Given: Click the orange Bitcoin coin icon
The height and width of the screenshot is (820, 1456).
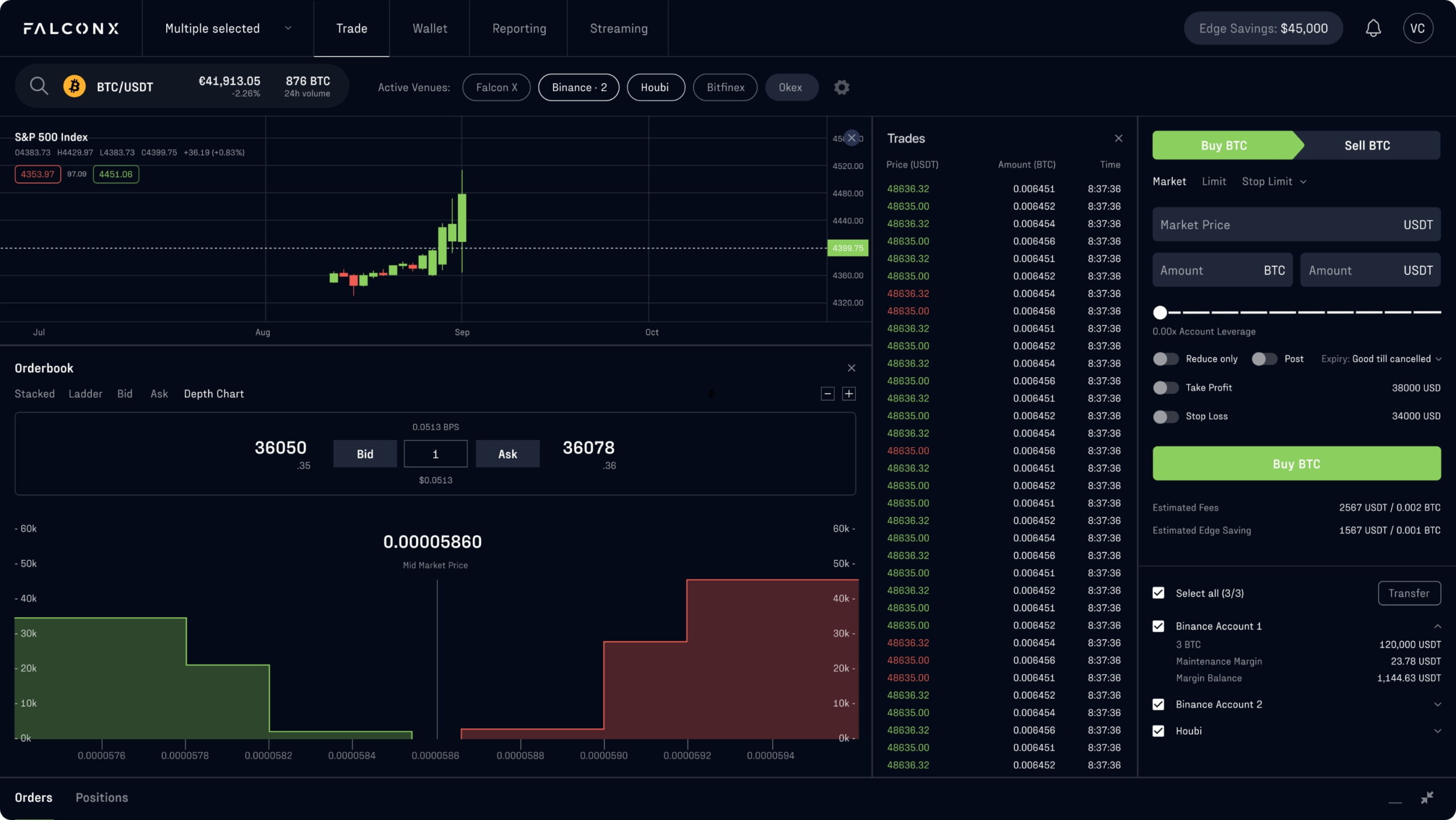Looking at the screenshot, I should (x=75, y=86).
